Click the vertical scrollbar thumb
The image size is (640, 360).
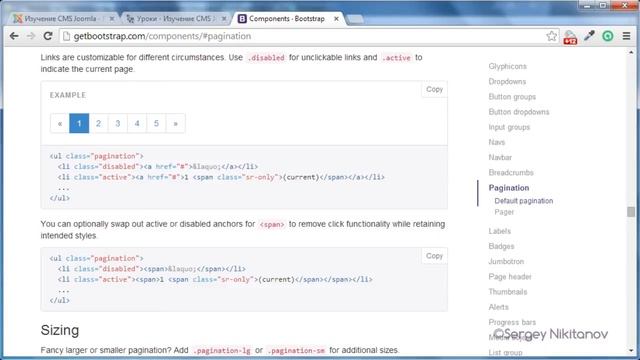(631, 211)
